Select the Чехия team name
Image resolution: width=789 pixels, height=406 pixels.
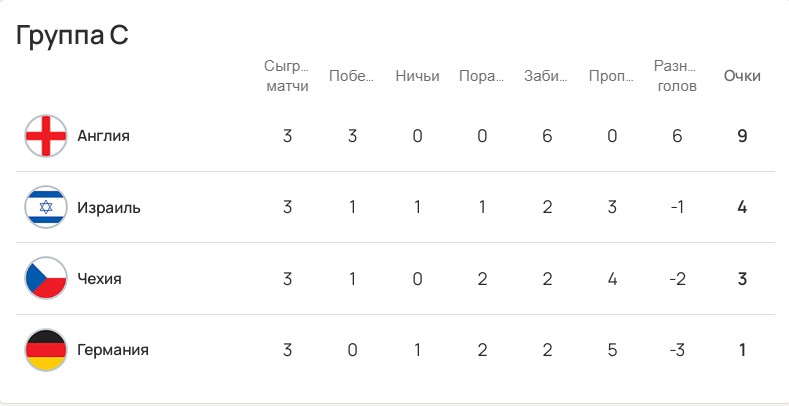(x=99, y=279)
